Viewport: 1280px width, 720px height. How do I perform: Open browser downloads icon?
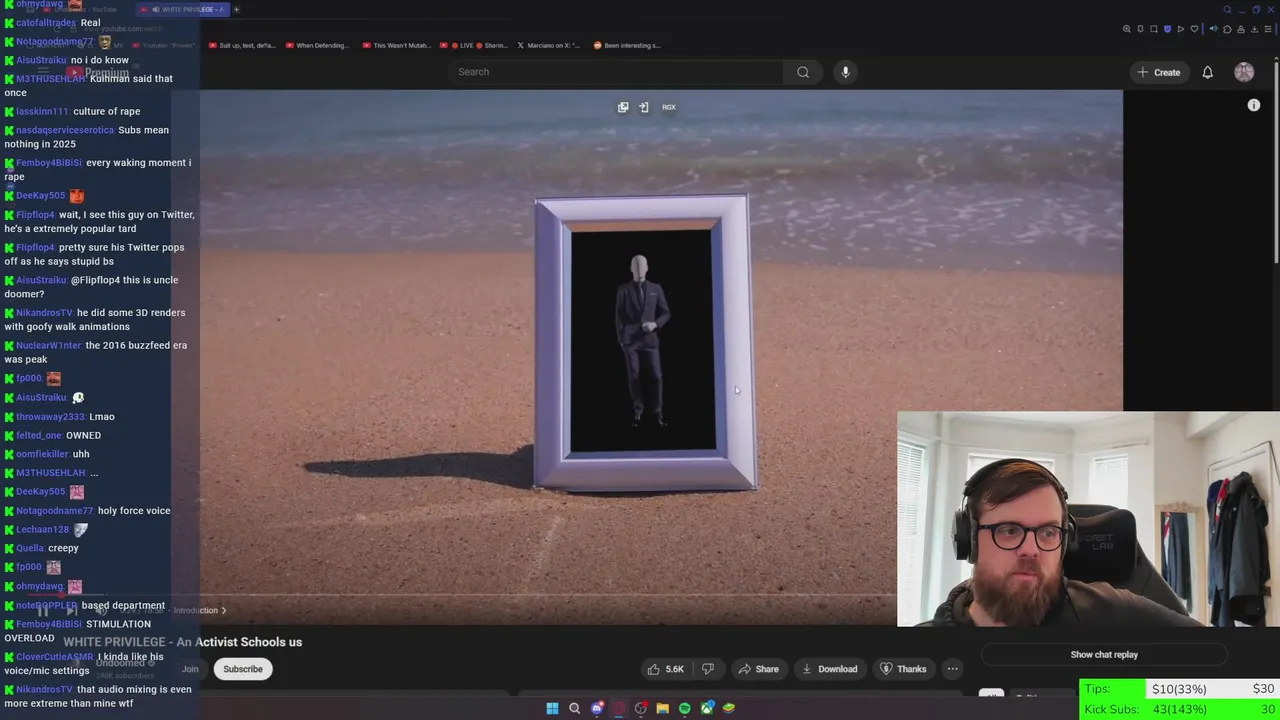pyautogui.click(x=1254, y=29)
